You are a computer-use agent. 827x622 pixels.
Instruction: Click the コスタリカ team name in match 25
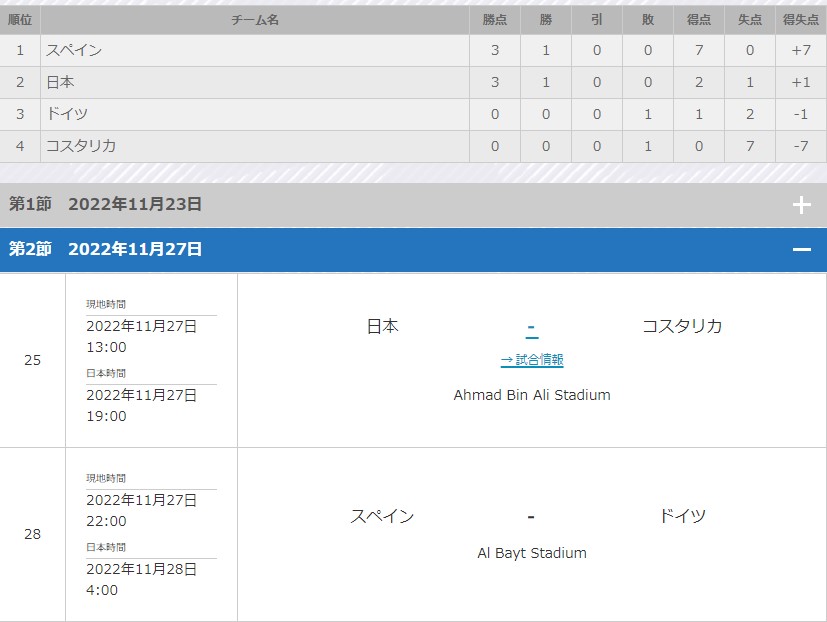point(682,326)
